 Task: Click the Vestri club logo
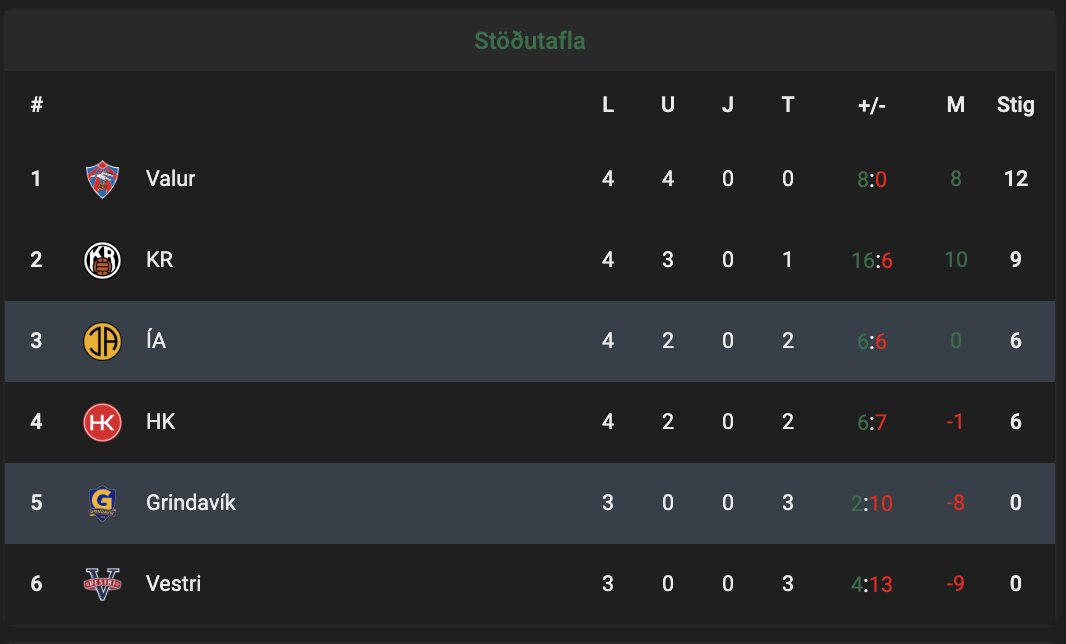(x=103, y=583)
